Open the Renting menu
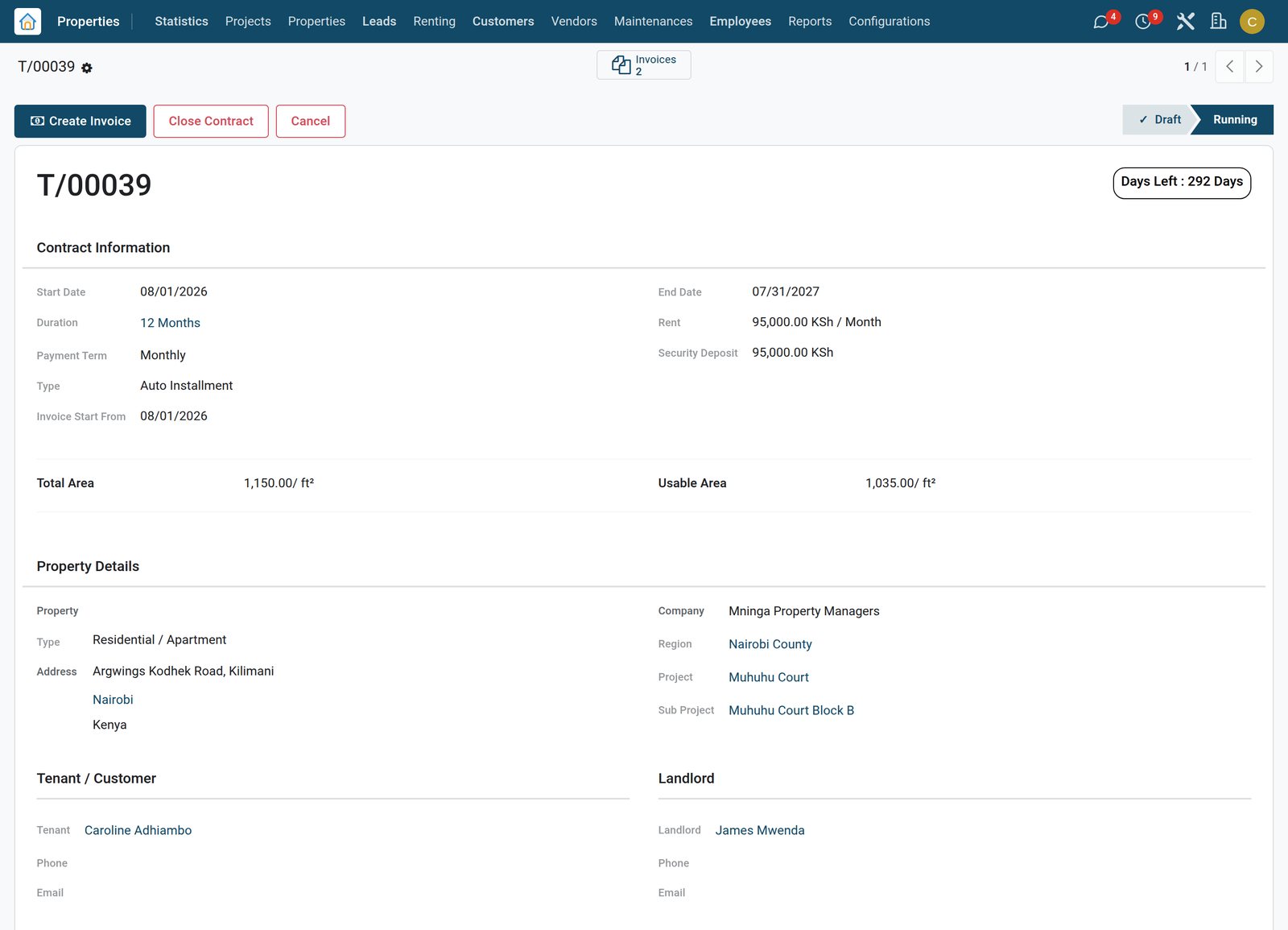This screenshot has height=930, width=1288. coord(434,22)
